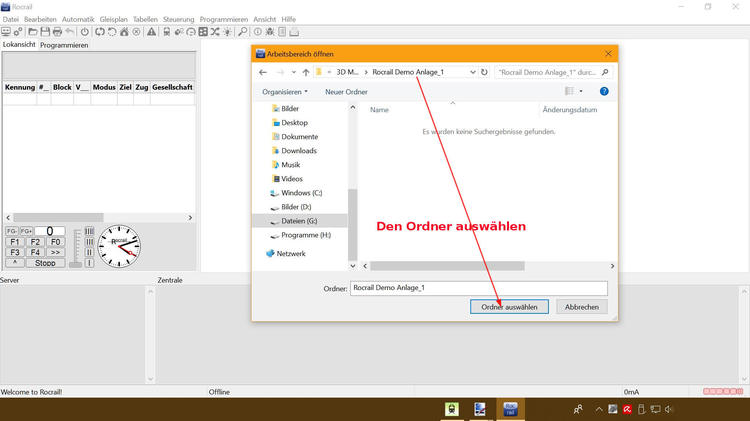Click the book documentation toolbar icon
The image size is (750, 421).
[x=282, y=32]
